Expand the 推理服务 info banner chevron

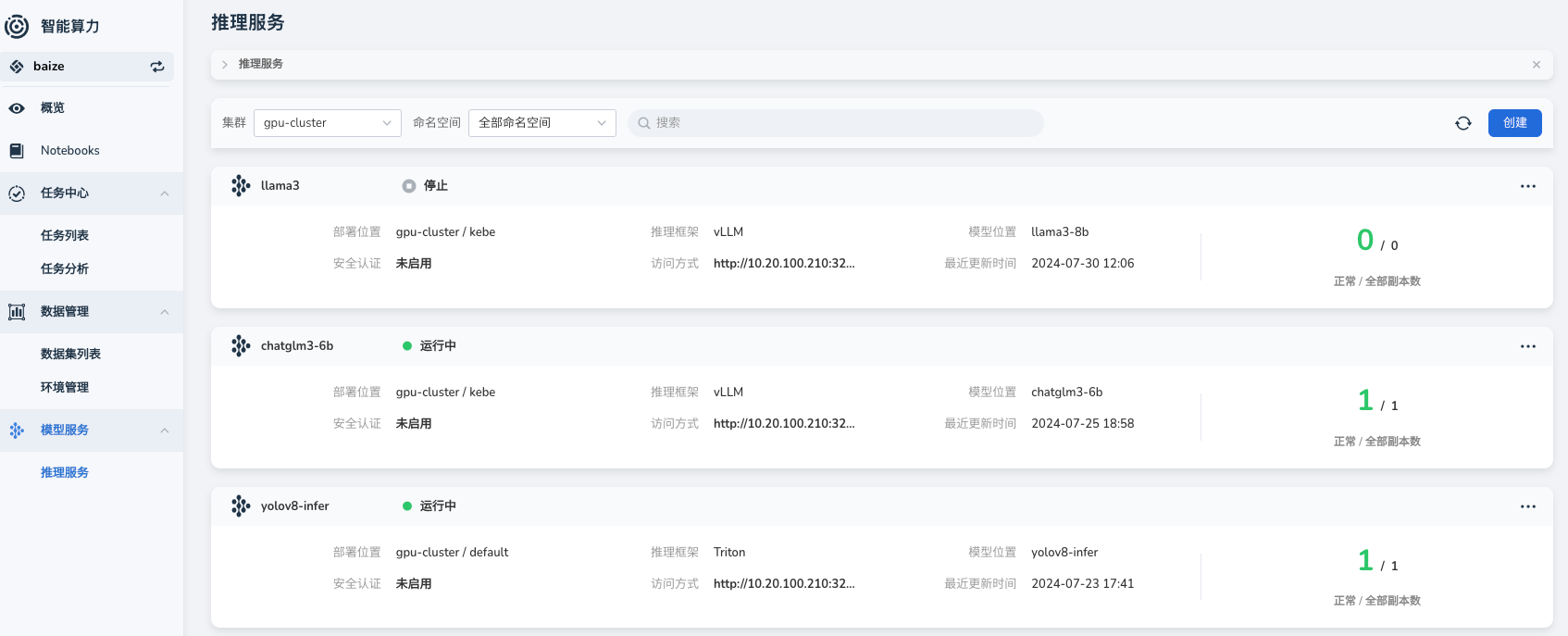(x=225, y=65)
